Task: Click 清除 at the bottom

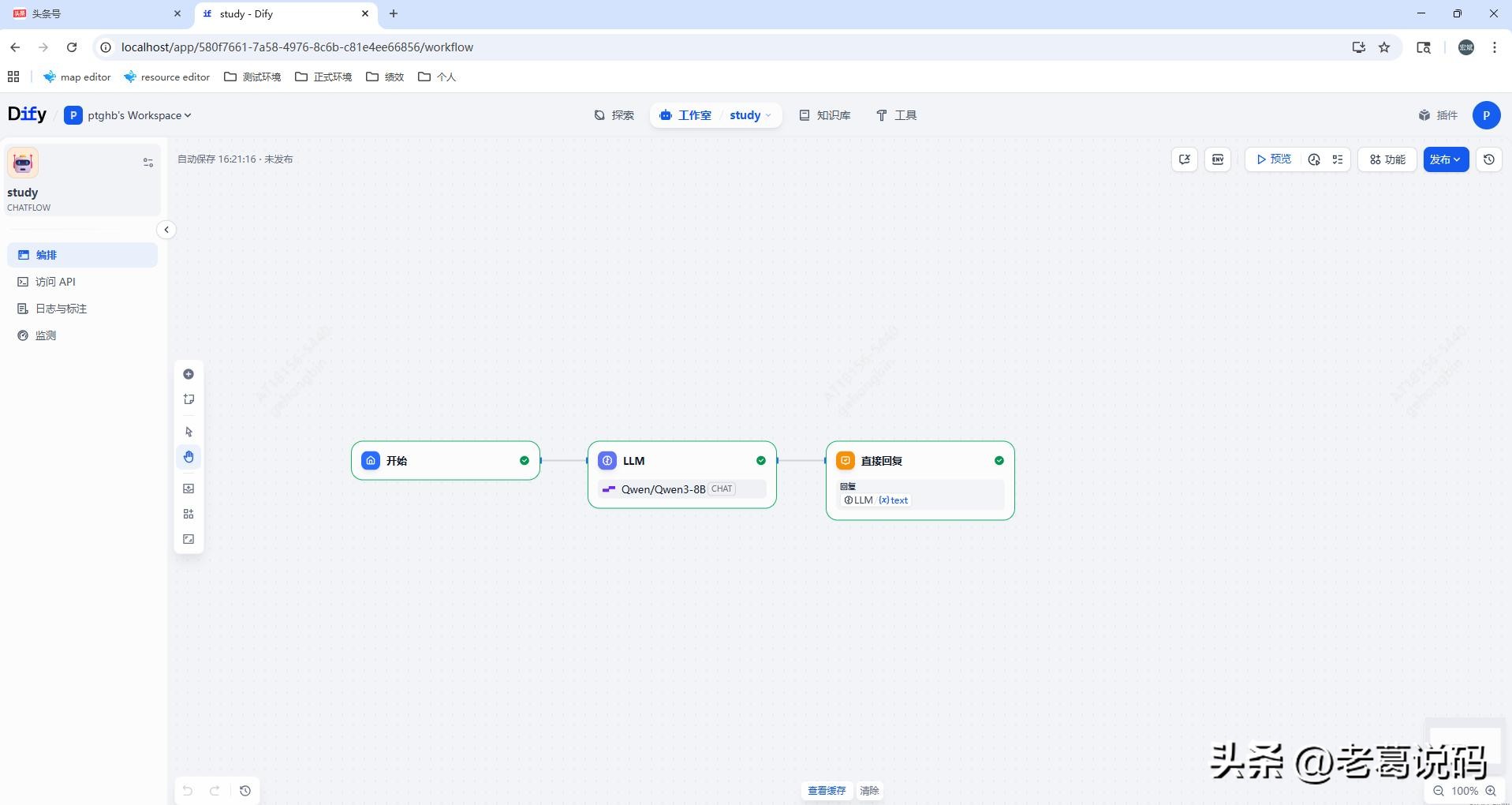Action: coord(869,791)
